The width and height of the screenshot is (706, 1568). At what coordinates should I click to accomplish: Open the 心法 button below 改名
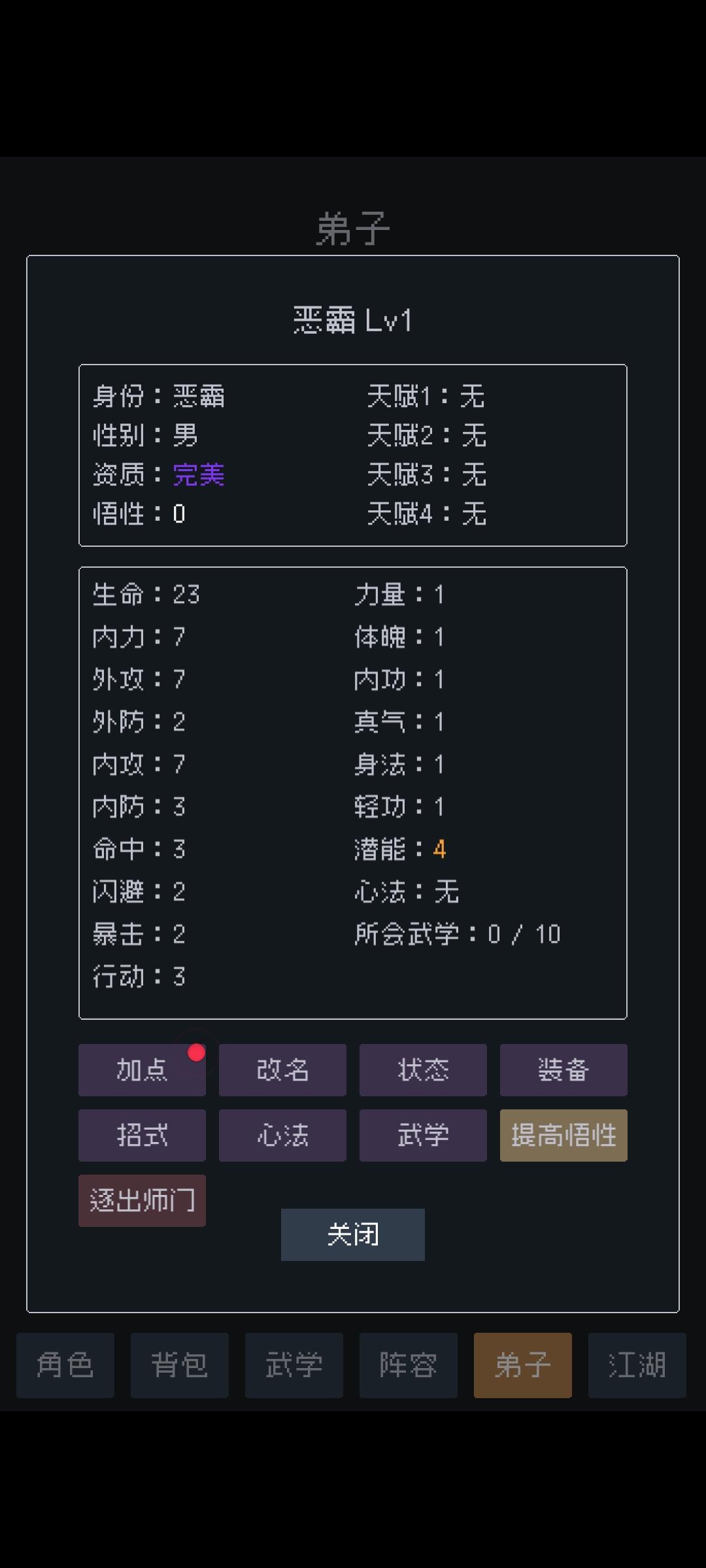tap(282, 1135)
